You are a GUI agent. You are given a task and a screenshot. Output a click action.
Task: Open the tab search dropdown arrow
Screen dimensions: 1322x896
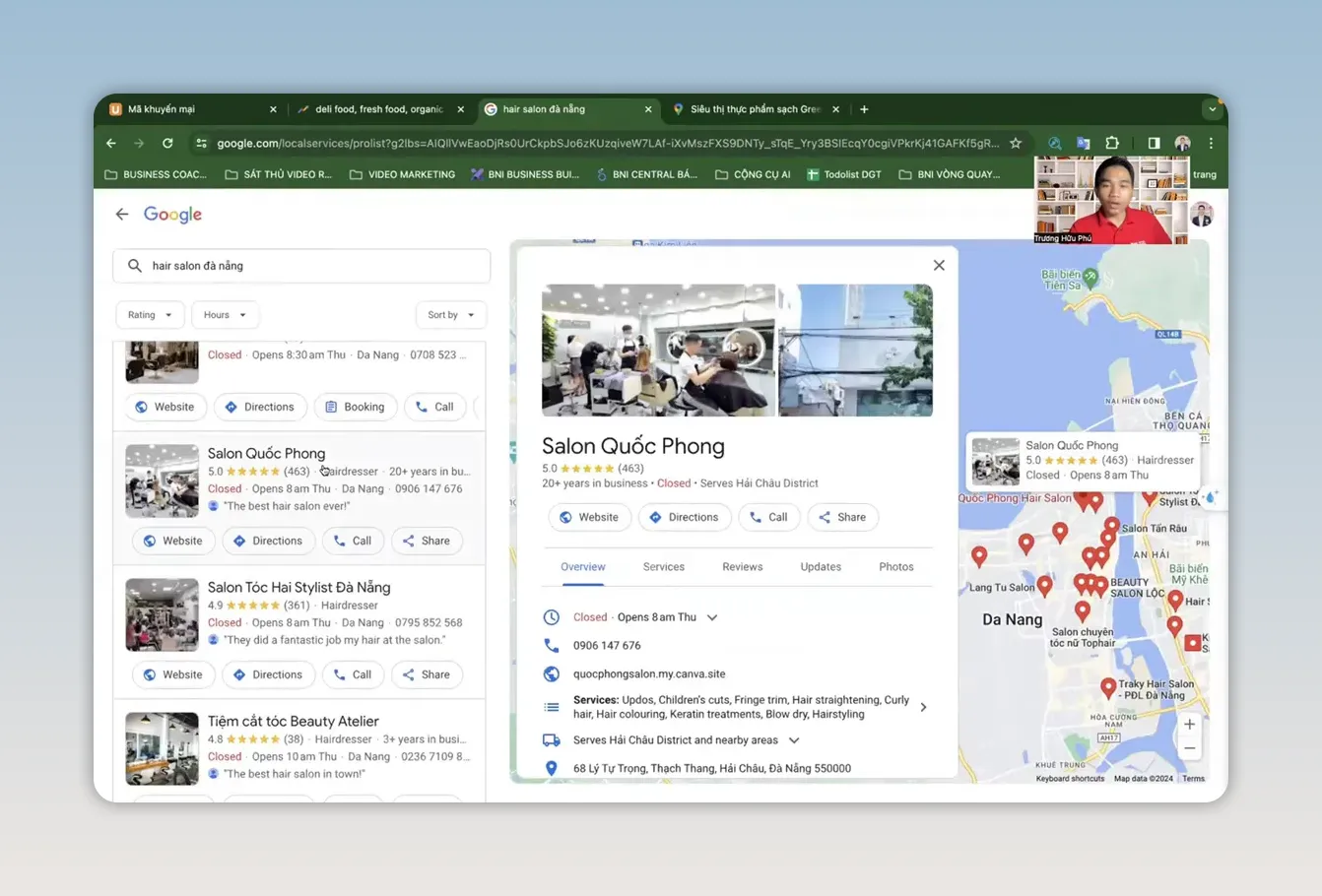point(1212,109)
